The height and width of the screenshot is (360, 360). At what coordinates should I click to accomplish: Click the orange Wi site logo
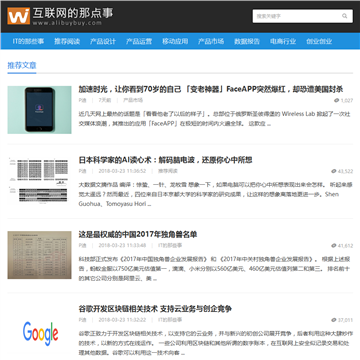pos(19,16)
